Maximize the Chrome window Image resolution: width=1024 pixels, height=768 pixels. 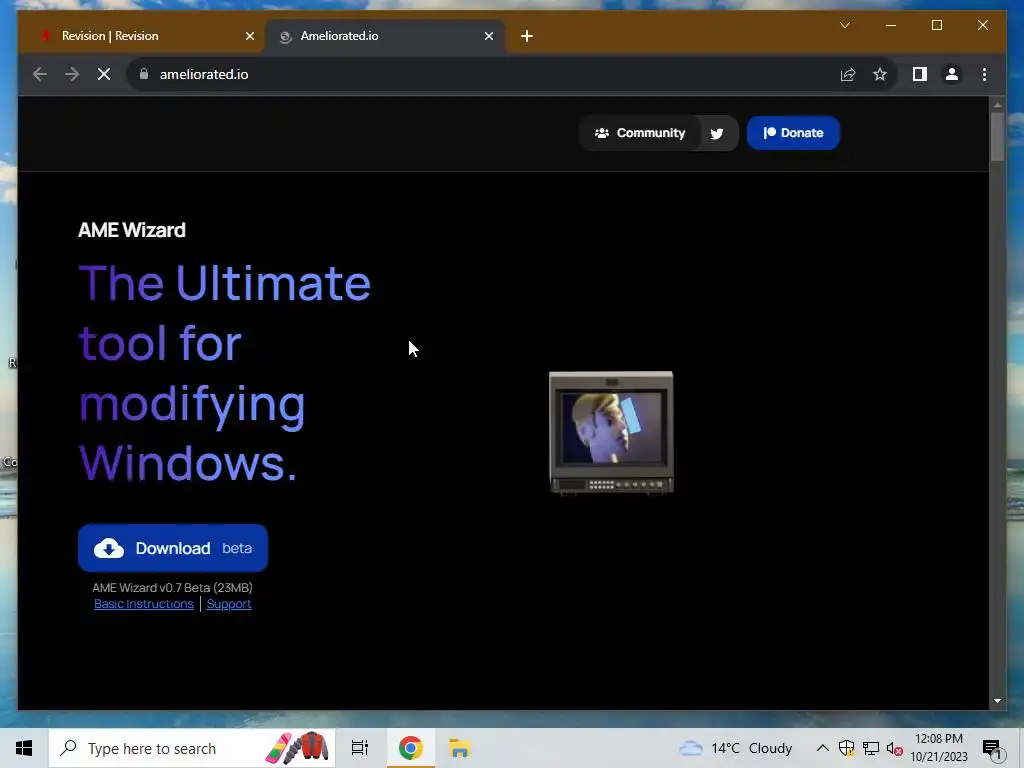click(936, 25)
